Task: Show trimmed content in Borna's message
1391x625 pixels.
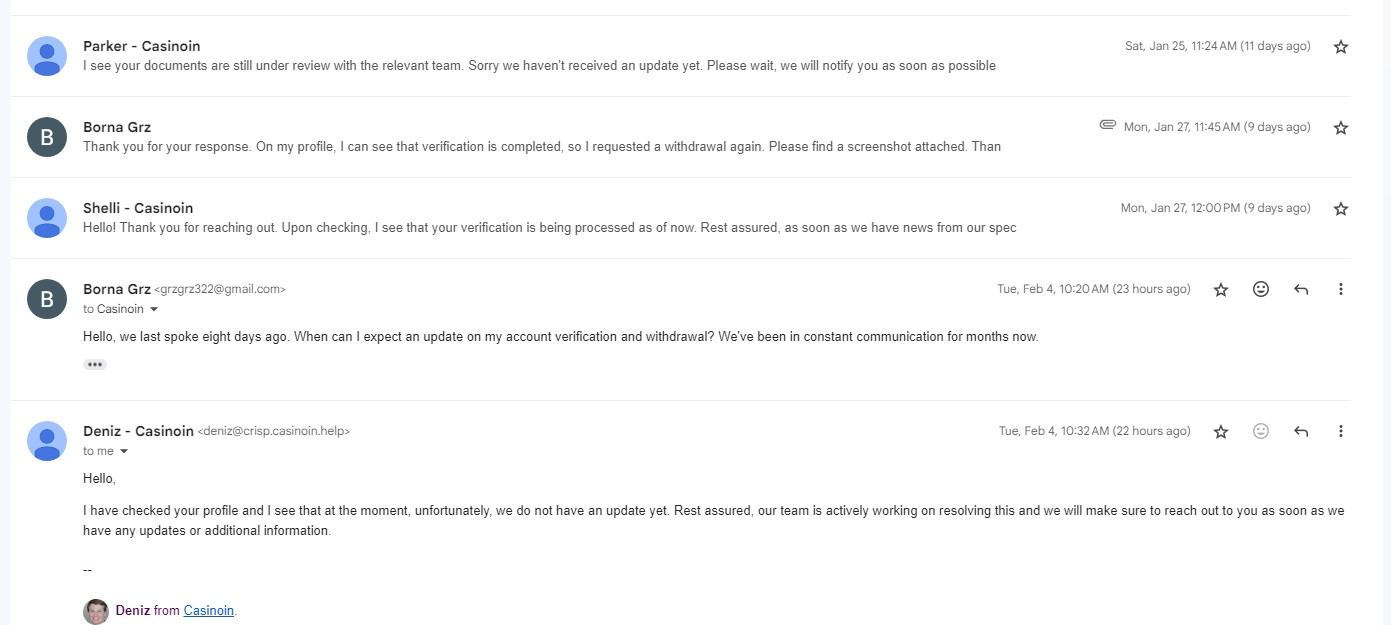Action: point(95,365)
